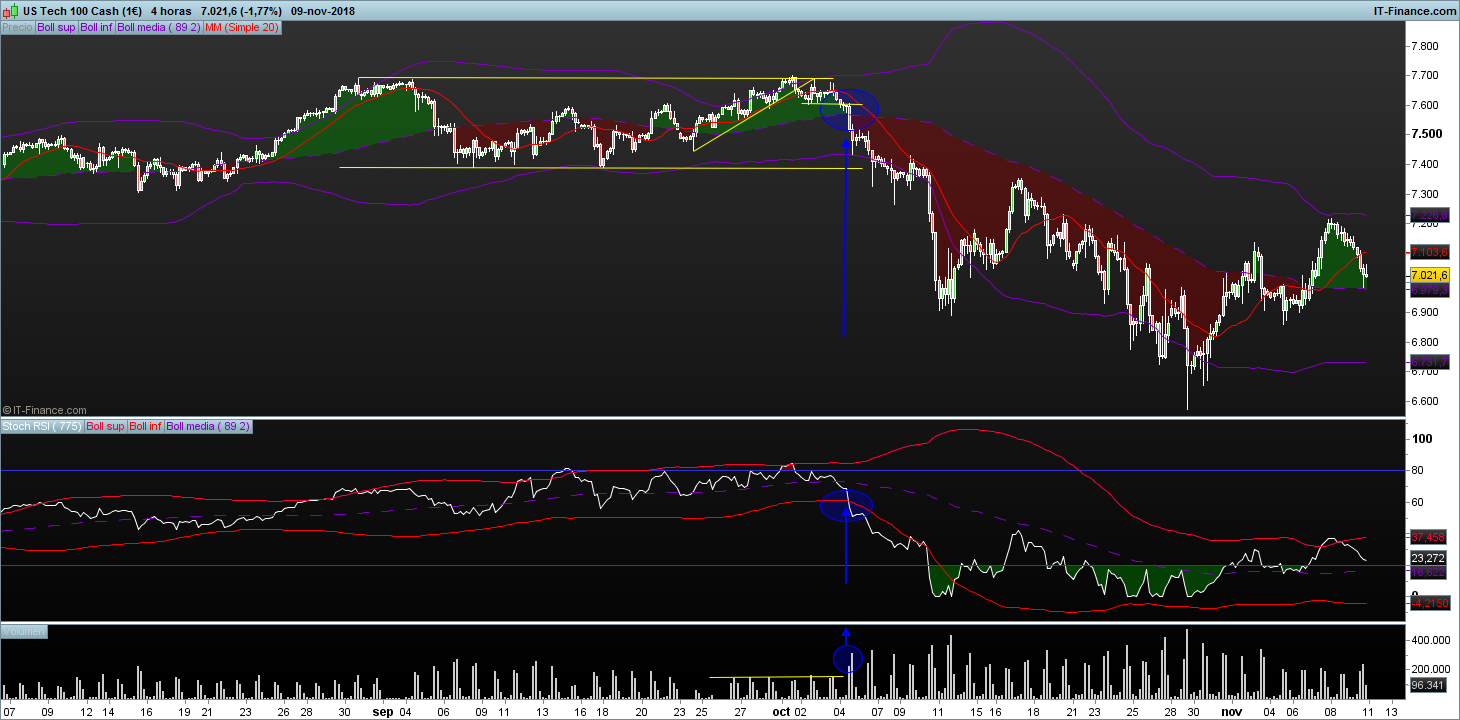1460x720 pixels.
Task: Click the purple 6.731,7 lower band price tag
Action: (1428, 362)
